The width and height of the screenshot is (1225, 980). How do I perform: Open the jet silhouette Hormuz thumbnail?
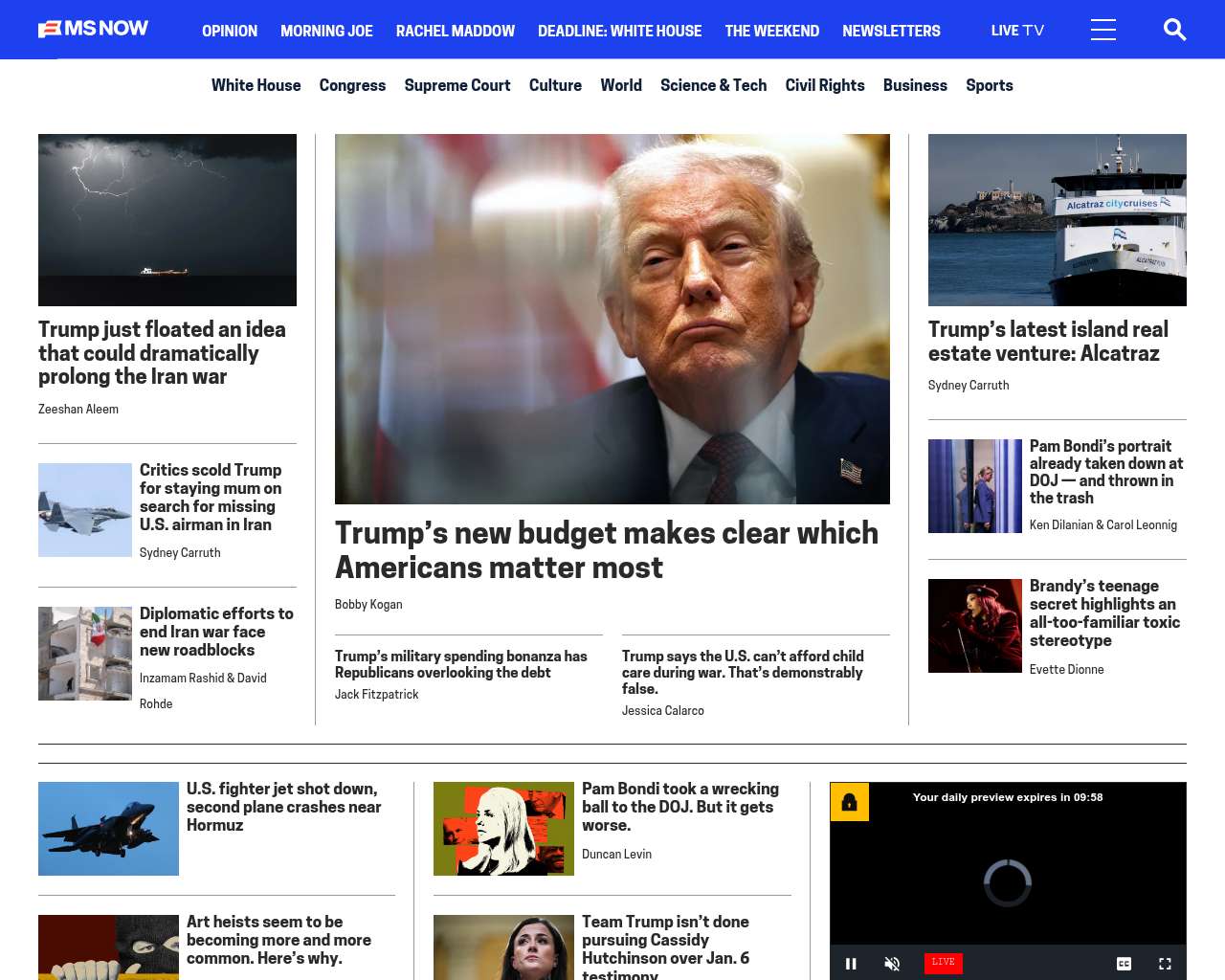click(108, 829)
